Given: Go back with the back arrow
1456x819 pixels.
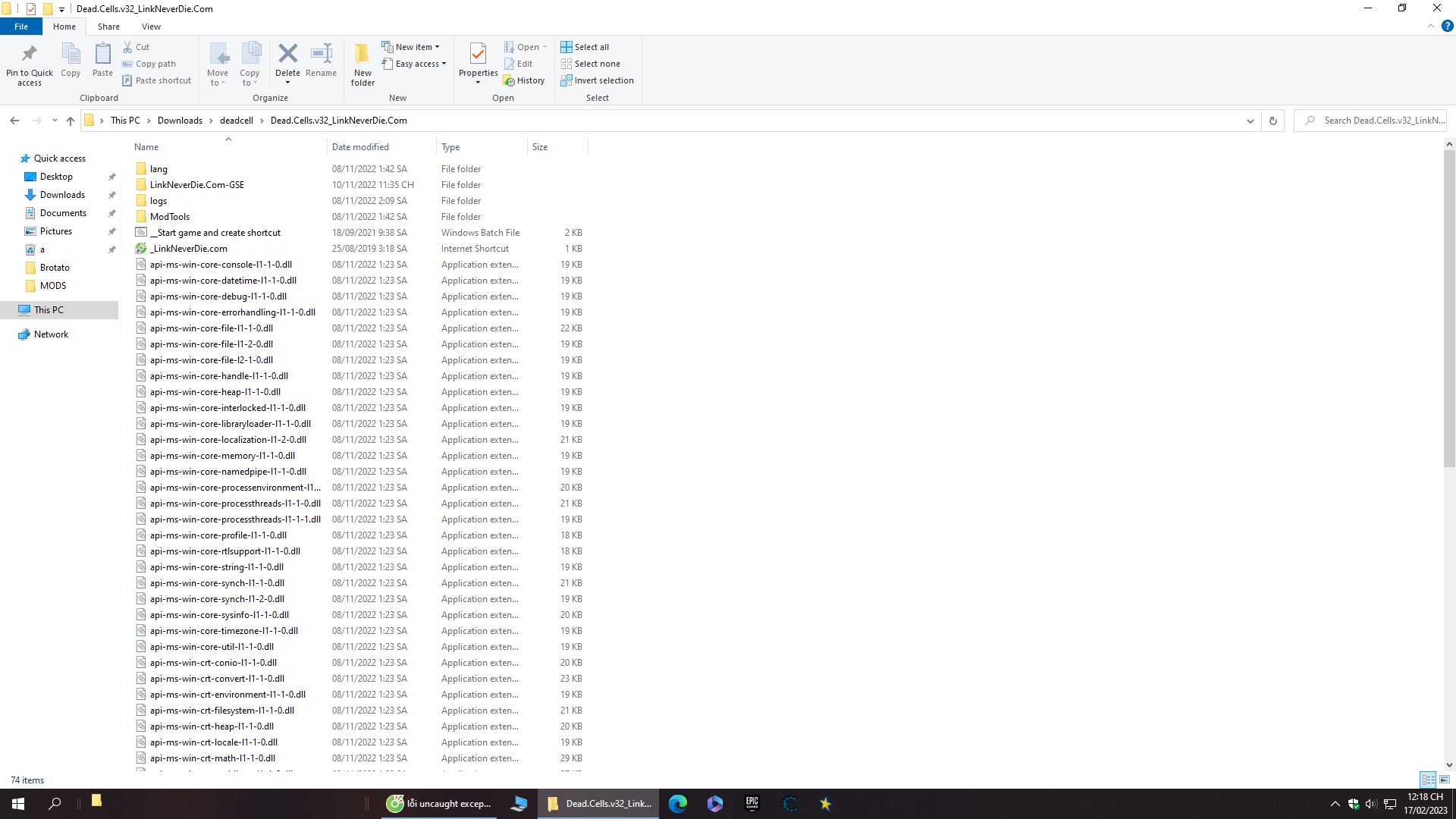Looking at the screenshot, I should pyautogui.click(x=14, y=121).
